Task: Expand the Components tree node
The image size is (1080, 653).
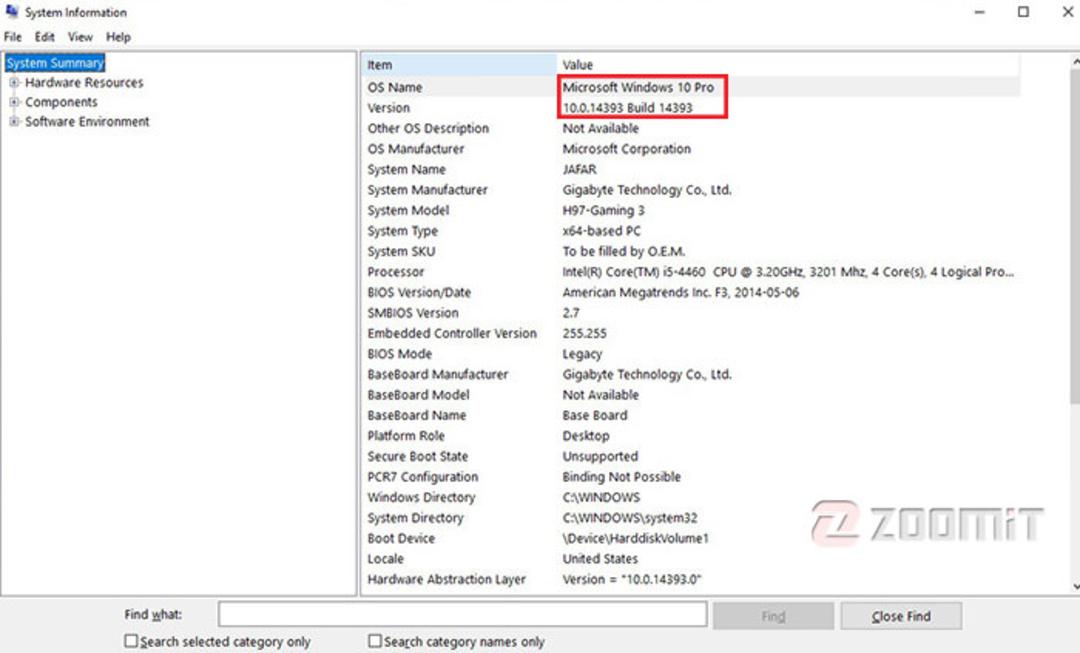Action: coord(13,102)
